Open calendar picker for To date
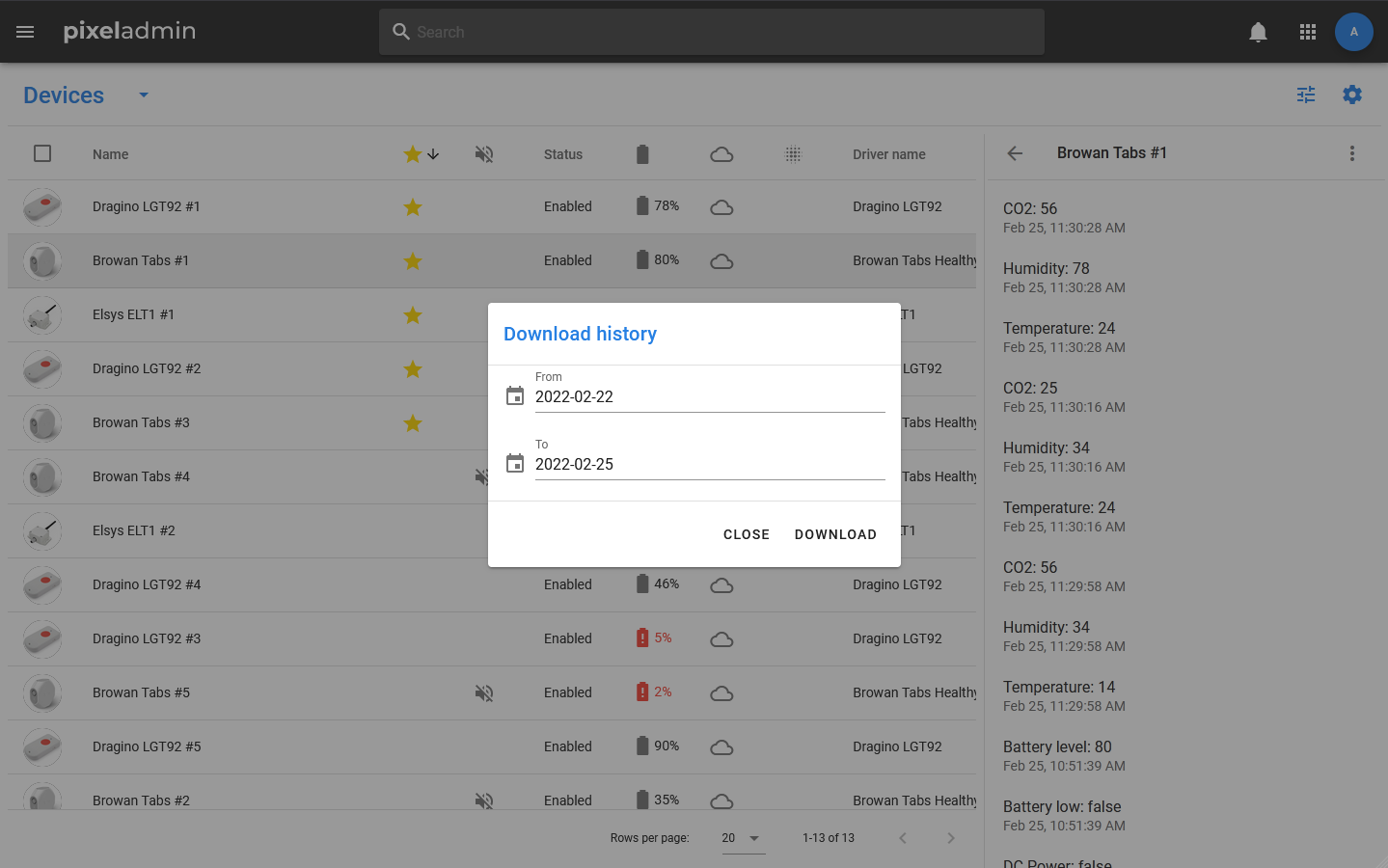1388x868 pixels. 515,464
